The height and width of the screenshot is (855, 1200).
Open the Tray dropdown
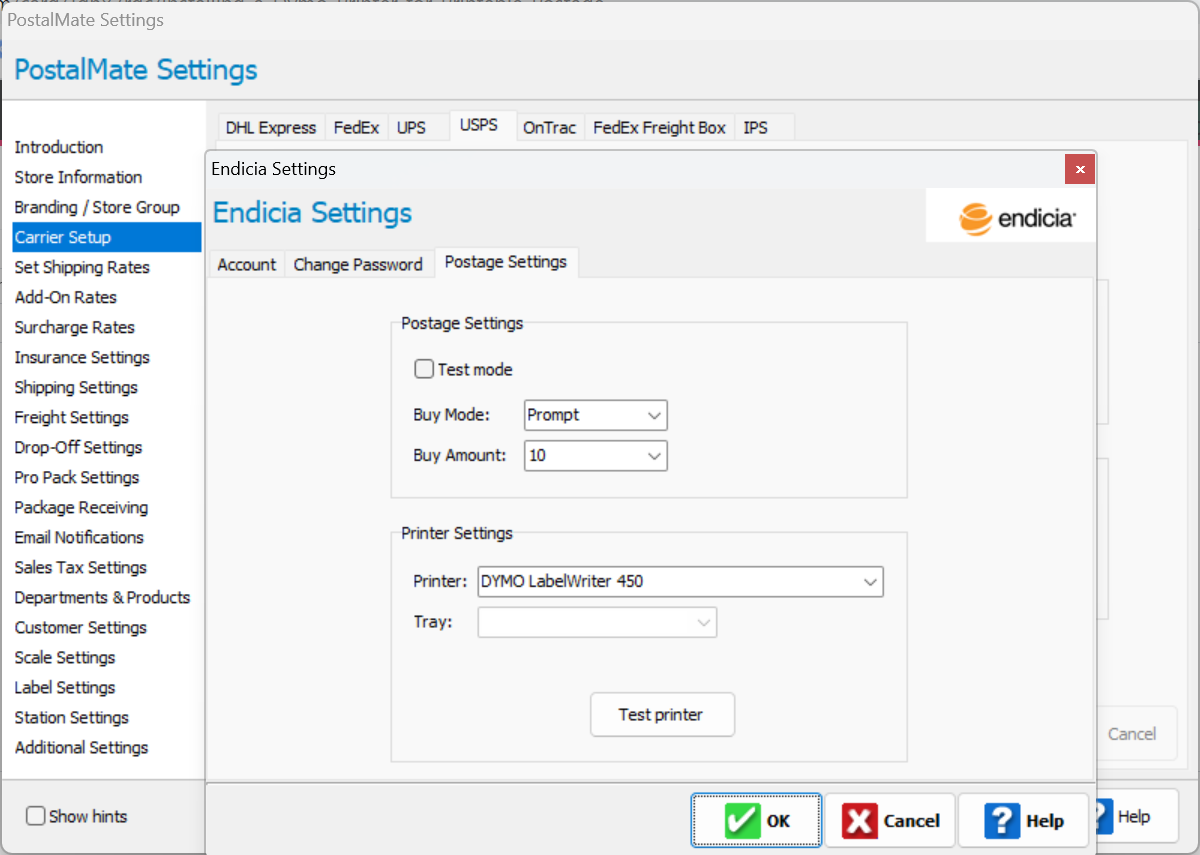(597, 622)
